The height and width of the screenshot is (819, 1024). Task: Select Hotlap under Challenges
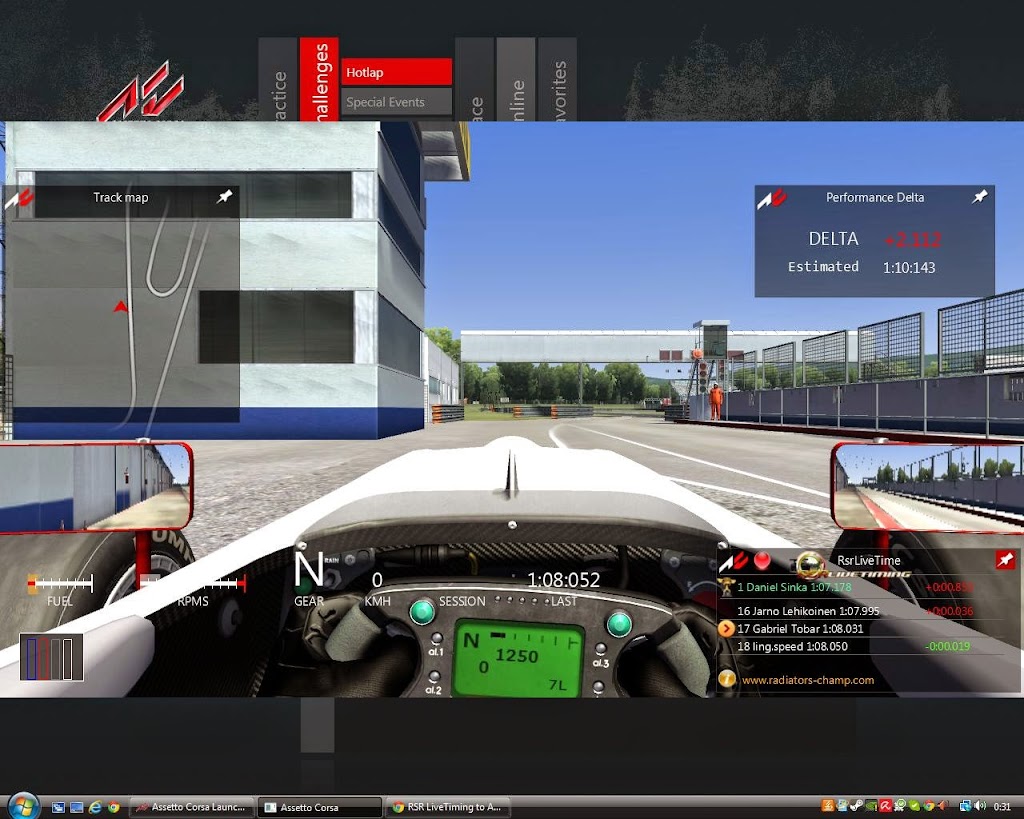click(x=396, y=72)
